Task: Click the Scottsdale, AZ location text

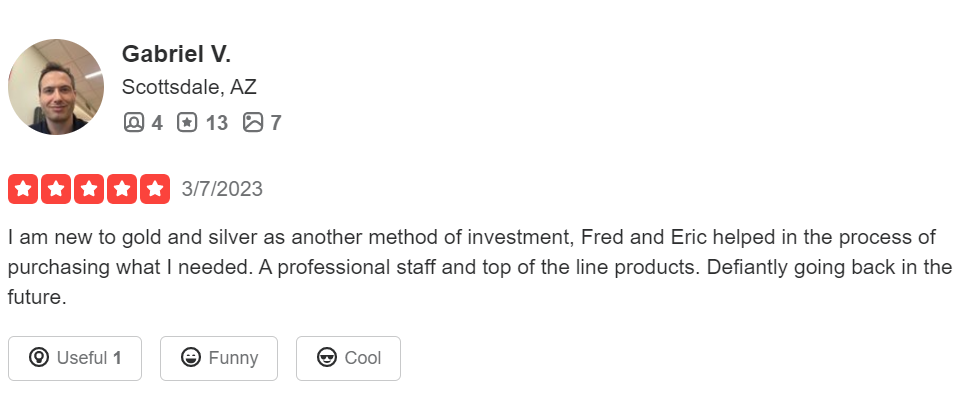Action: (x=189, y=87)
